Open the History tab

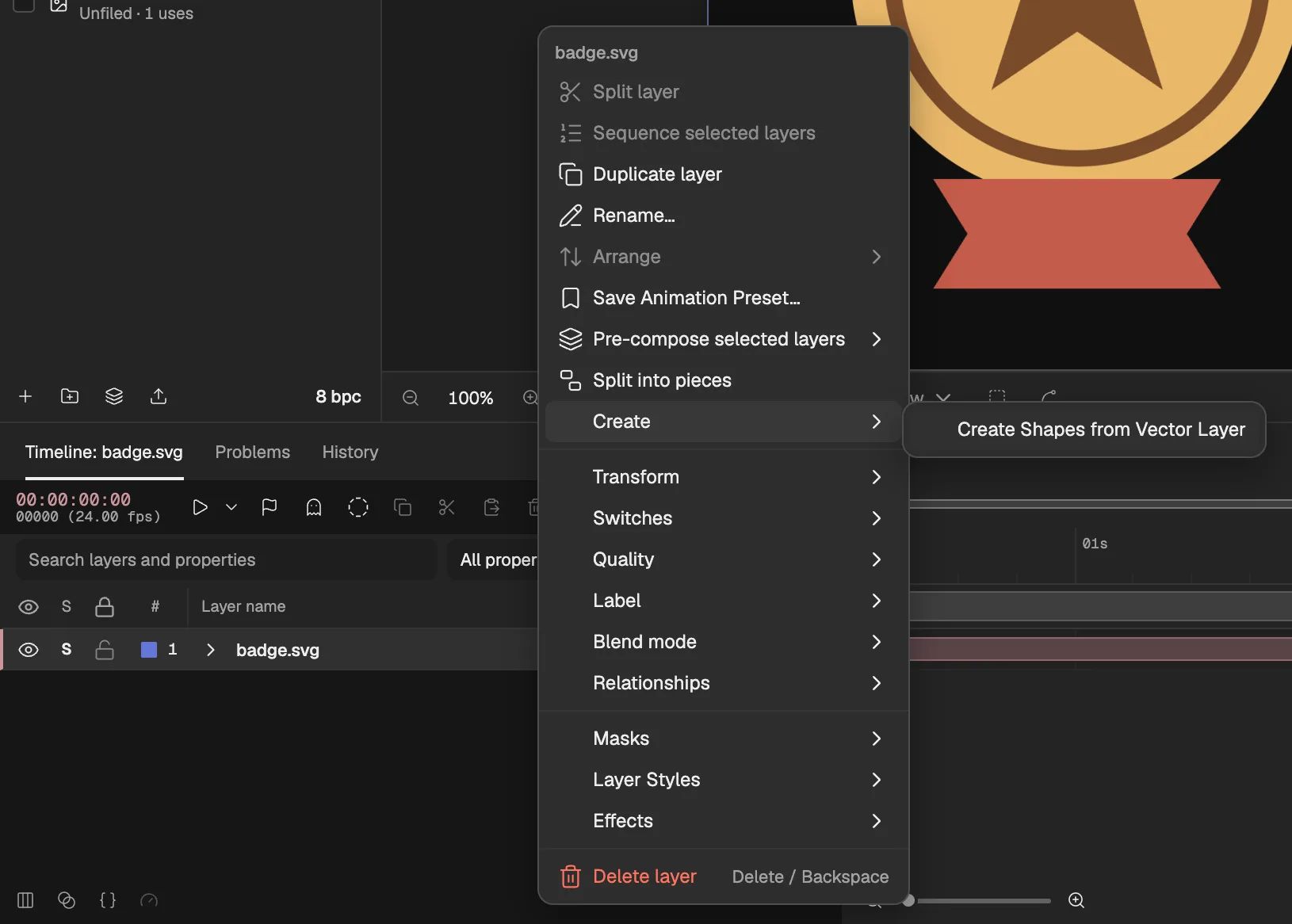(x=350, y=452)
